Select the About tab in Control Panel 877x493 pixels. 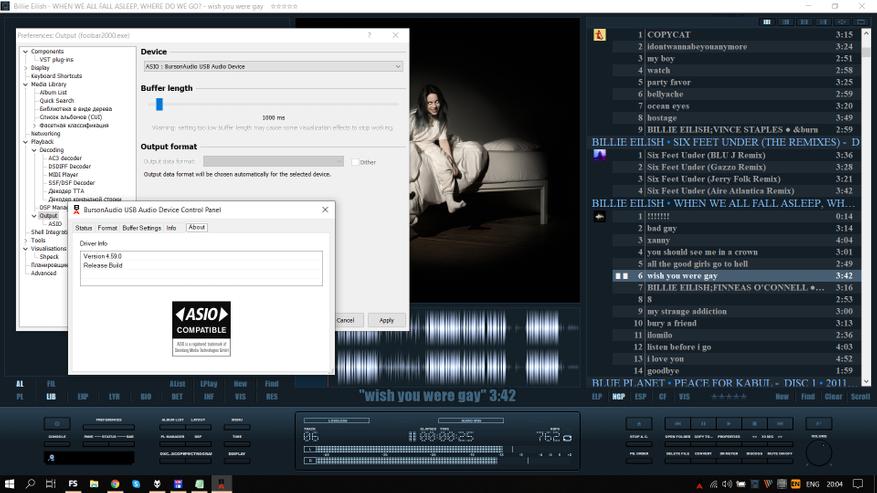click(x=196, y=227)
